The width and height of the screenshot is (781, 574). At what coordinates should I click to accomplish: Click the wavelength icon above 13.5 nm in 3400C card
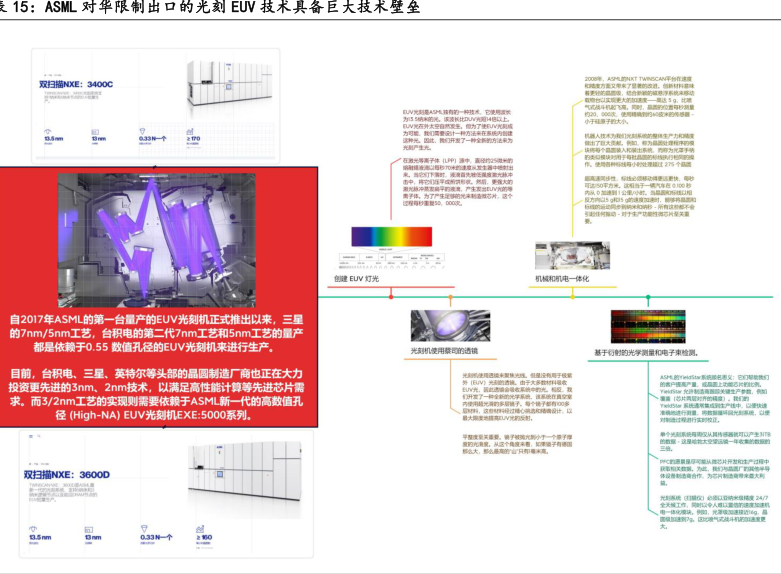[x=48, y=132]
